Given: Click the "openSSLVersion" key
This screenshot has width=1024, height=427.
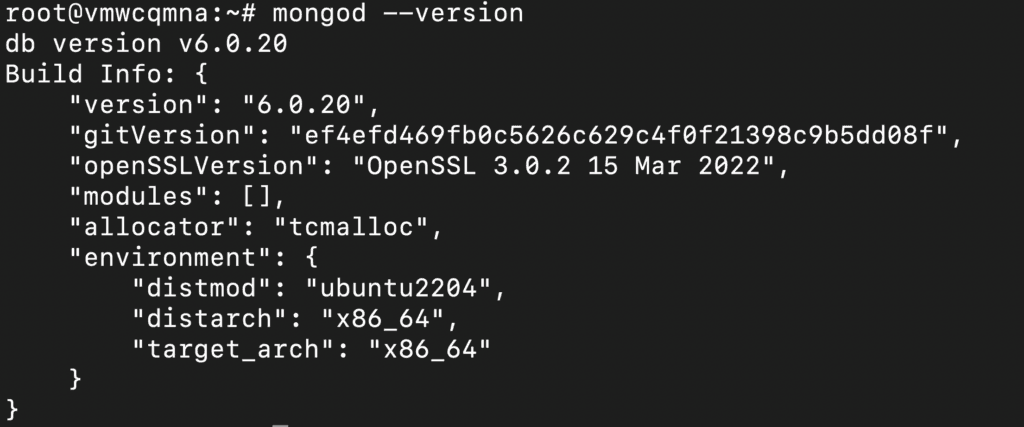Looking at the screenshot, I should click(x=198, y=165).
